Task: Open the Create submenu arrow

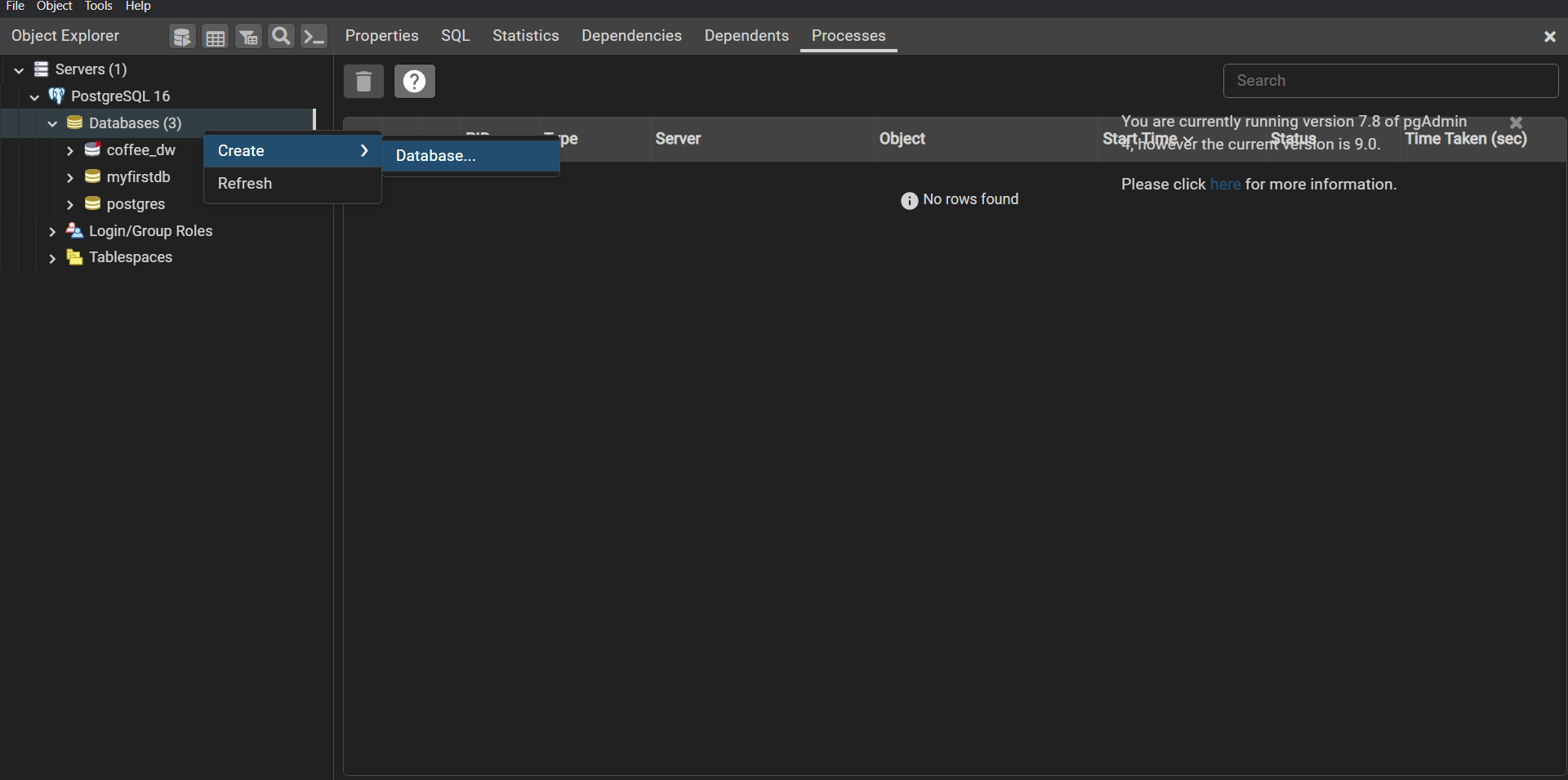Action: coord(364,150)
